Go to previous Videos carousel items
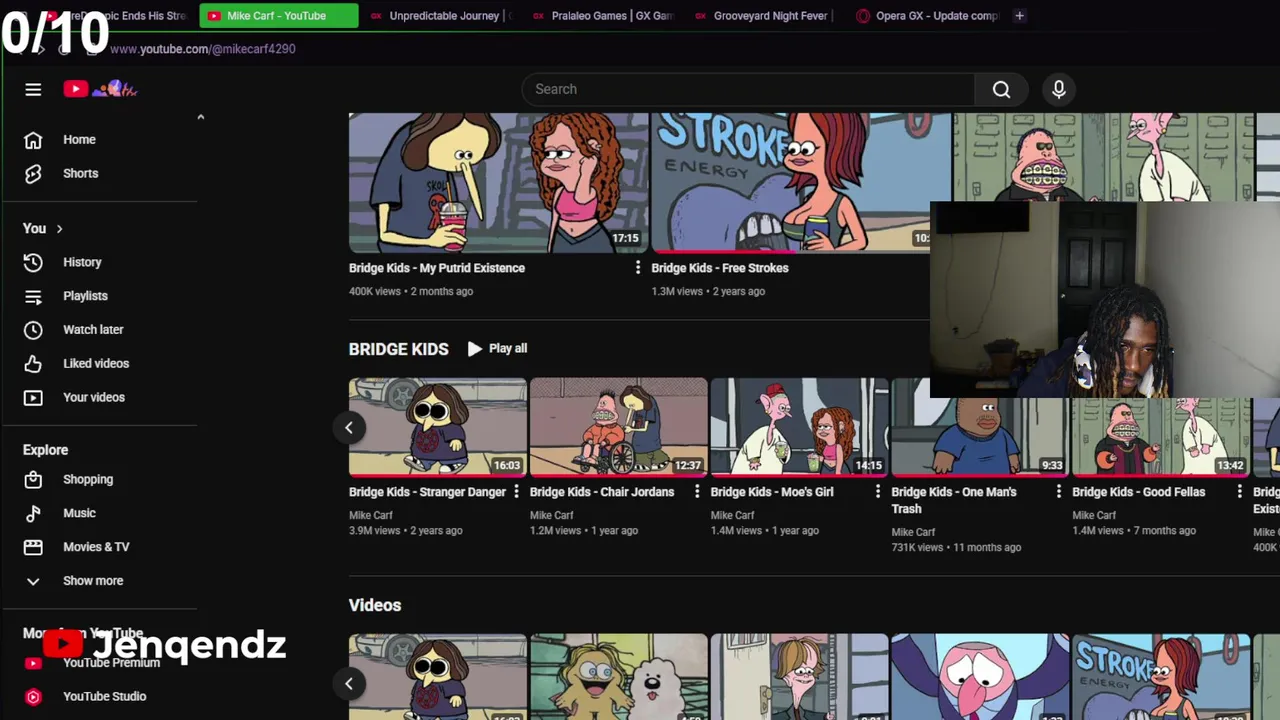Viewport: 1280px width, 720px height. (349, 684)
